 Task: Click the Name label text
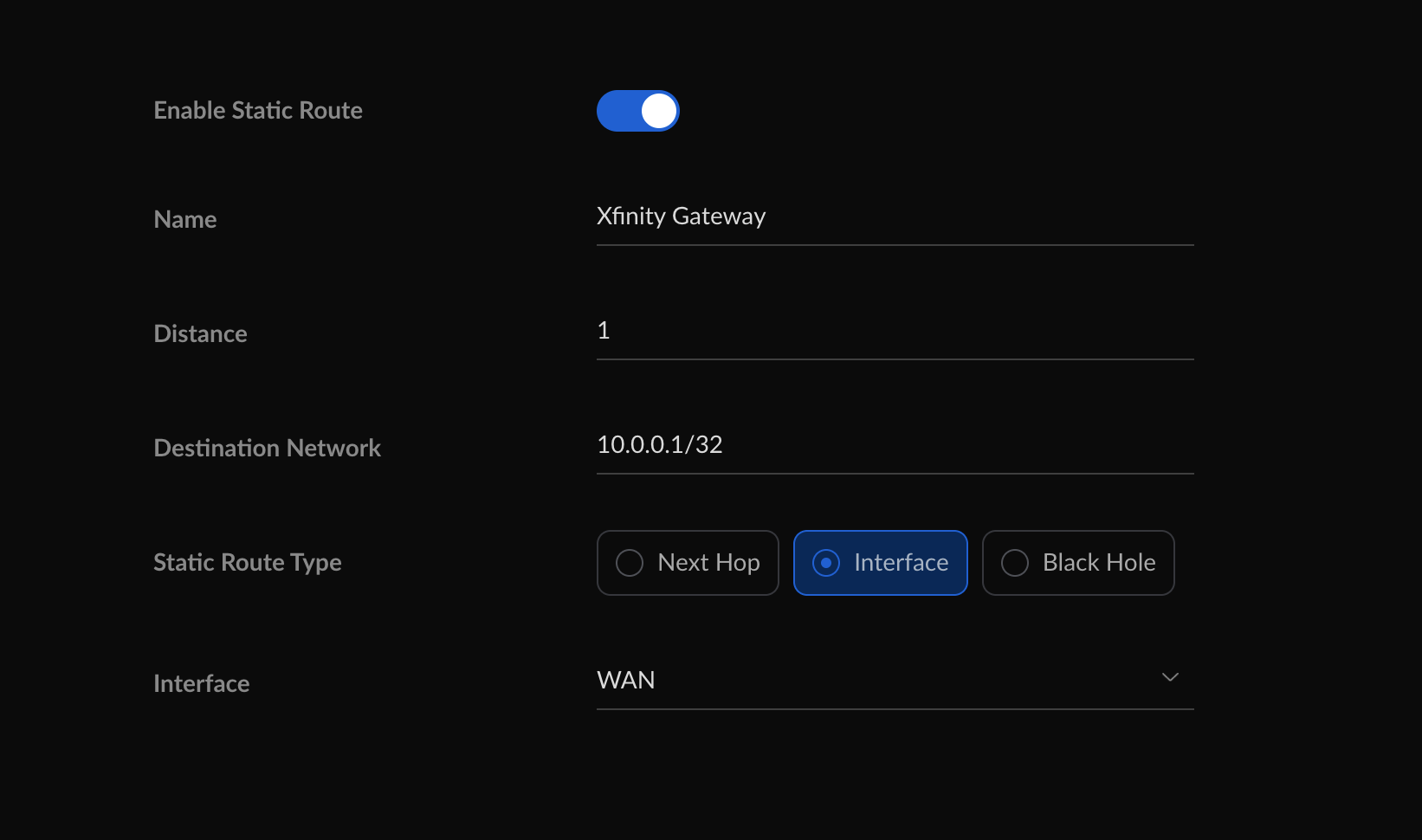185,220
